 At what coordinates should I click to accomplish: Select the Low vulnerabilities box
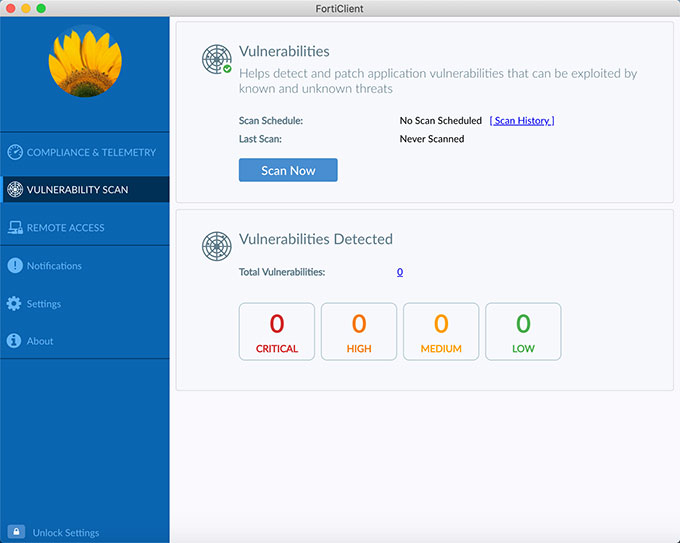pos(523,331)
